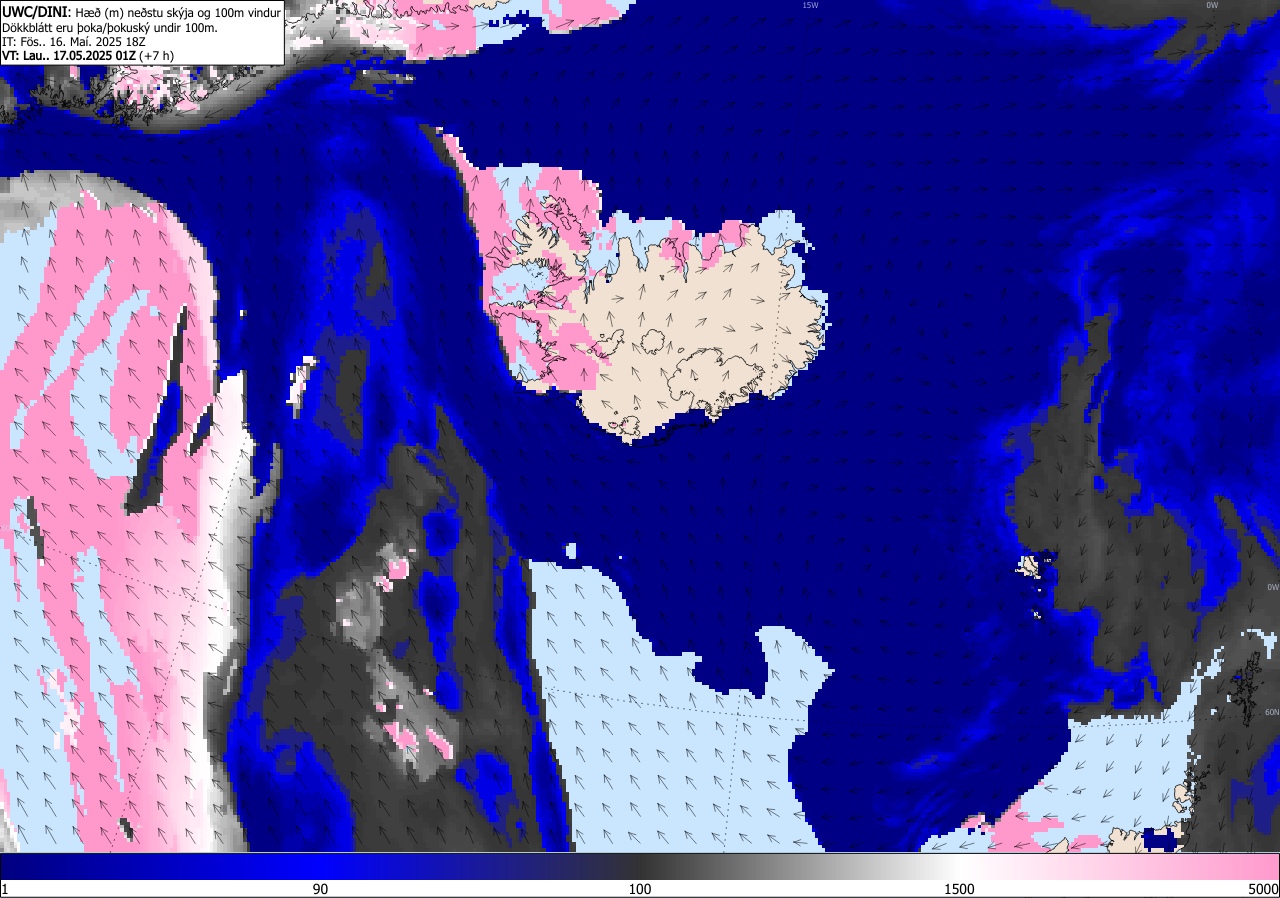Screen dimensions: 1280x898
Task: Click the '60N' latitude label
Action: [1271, 713]
